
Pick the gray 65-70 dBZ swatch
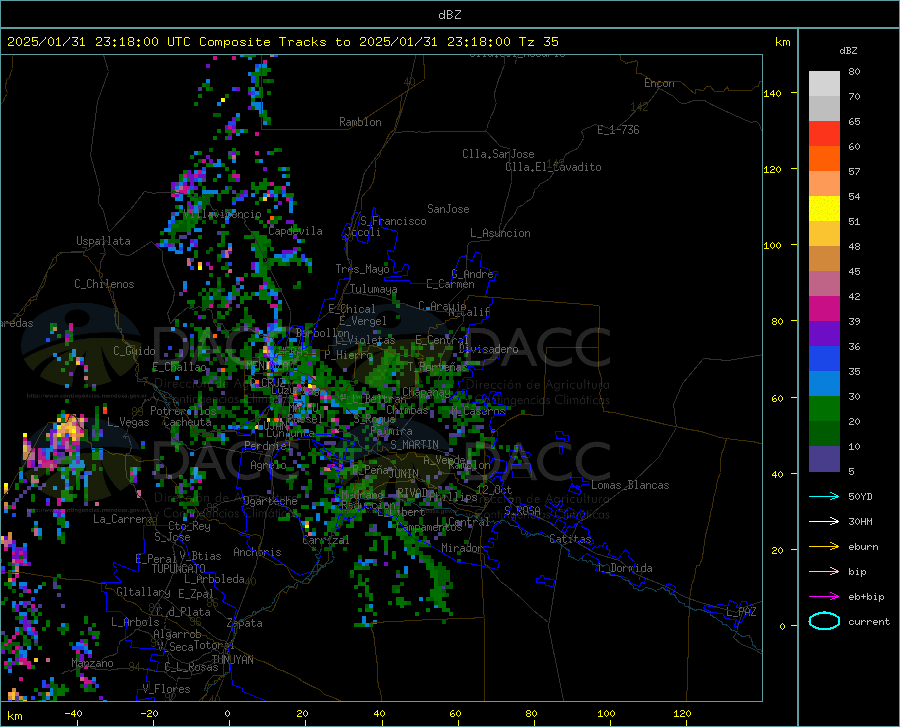(824, 109)
